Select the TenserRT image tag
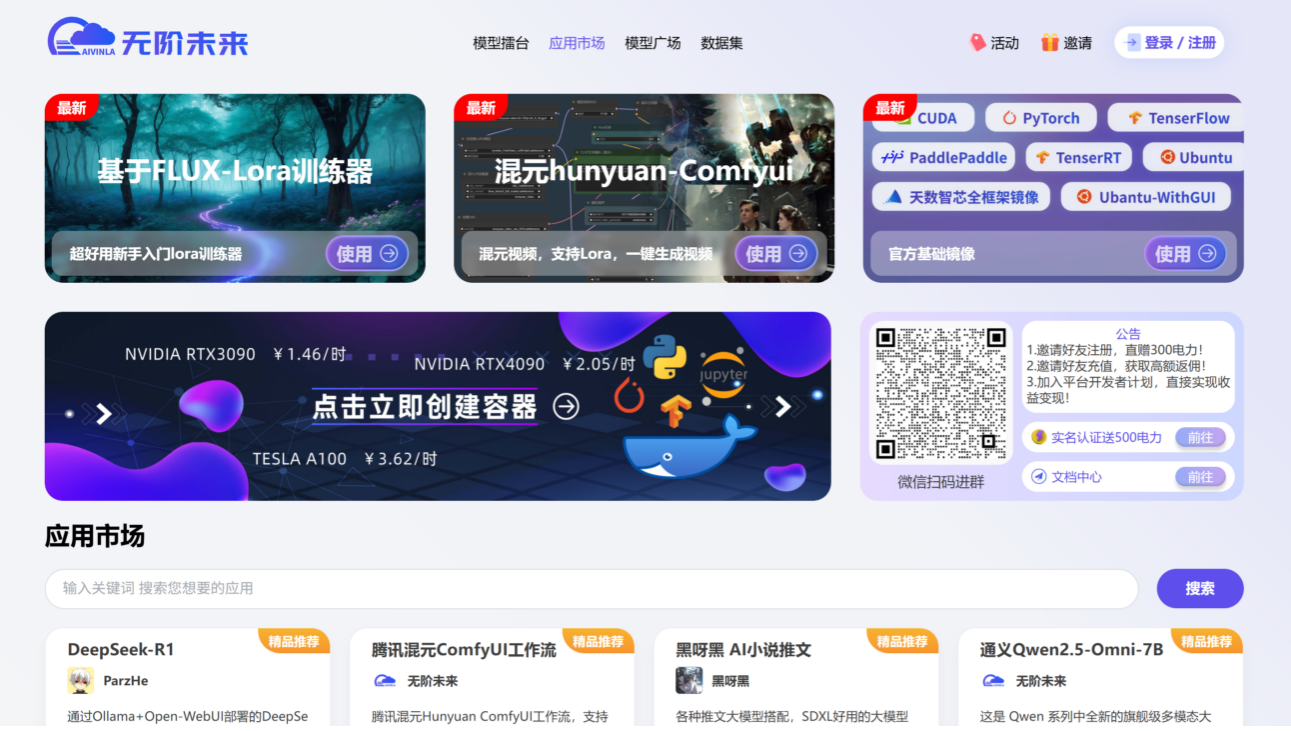Screen dimensions: 1291x731 click(1078, 157)
